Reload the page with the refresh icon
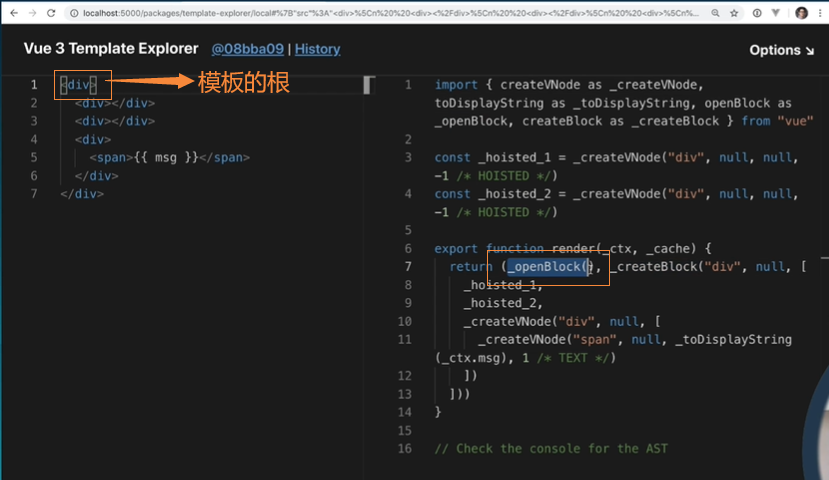 51,13
